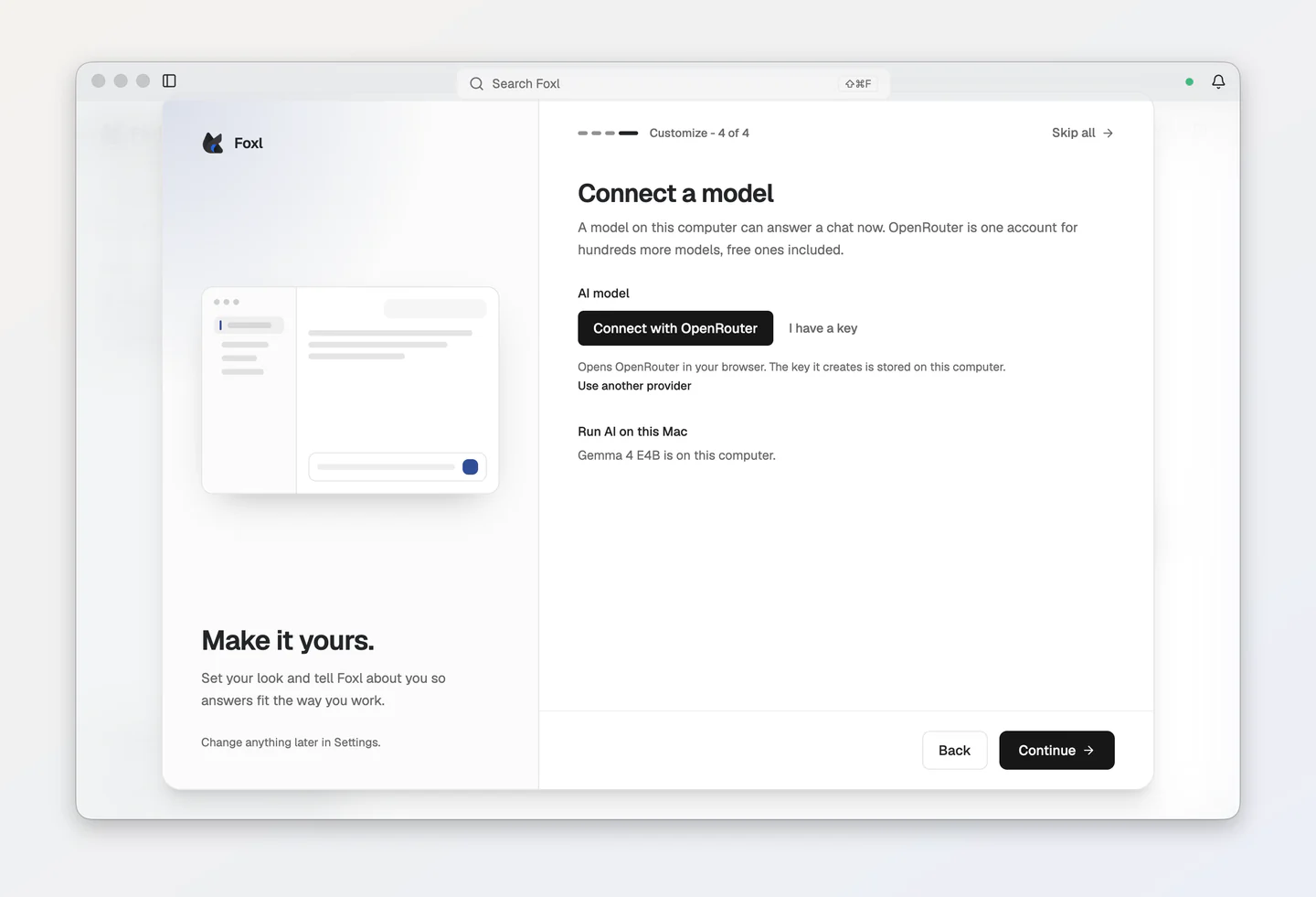Focus the Search Foxl field

(x=674, y=83)
